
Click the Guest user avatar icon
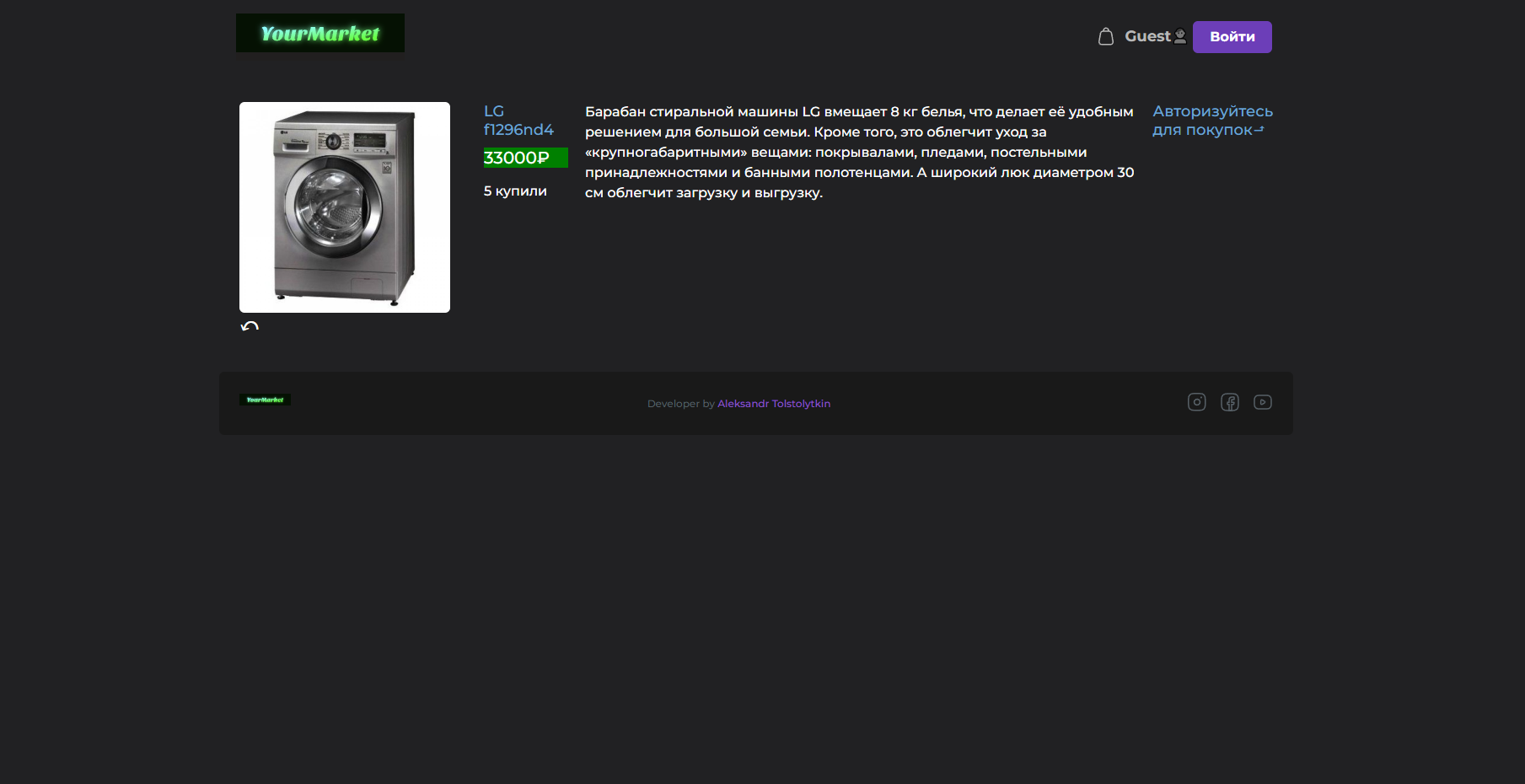click(1180, 36)
